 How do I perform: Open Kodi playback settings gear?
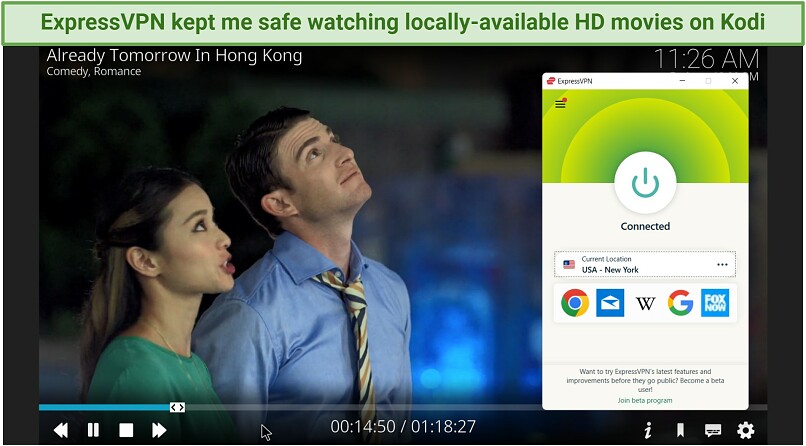(x=745, y=430)
